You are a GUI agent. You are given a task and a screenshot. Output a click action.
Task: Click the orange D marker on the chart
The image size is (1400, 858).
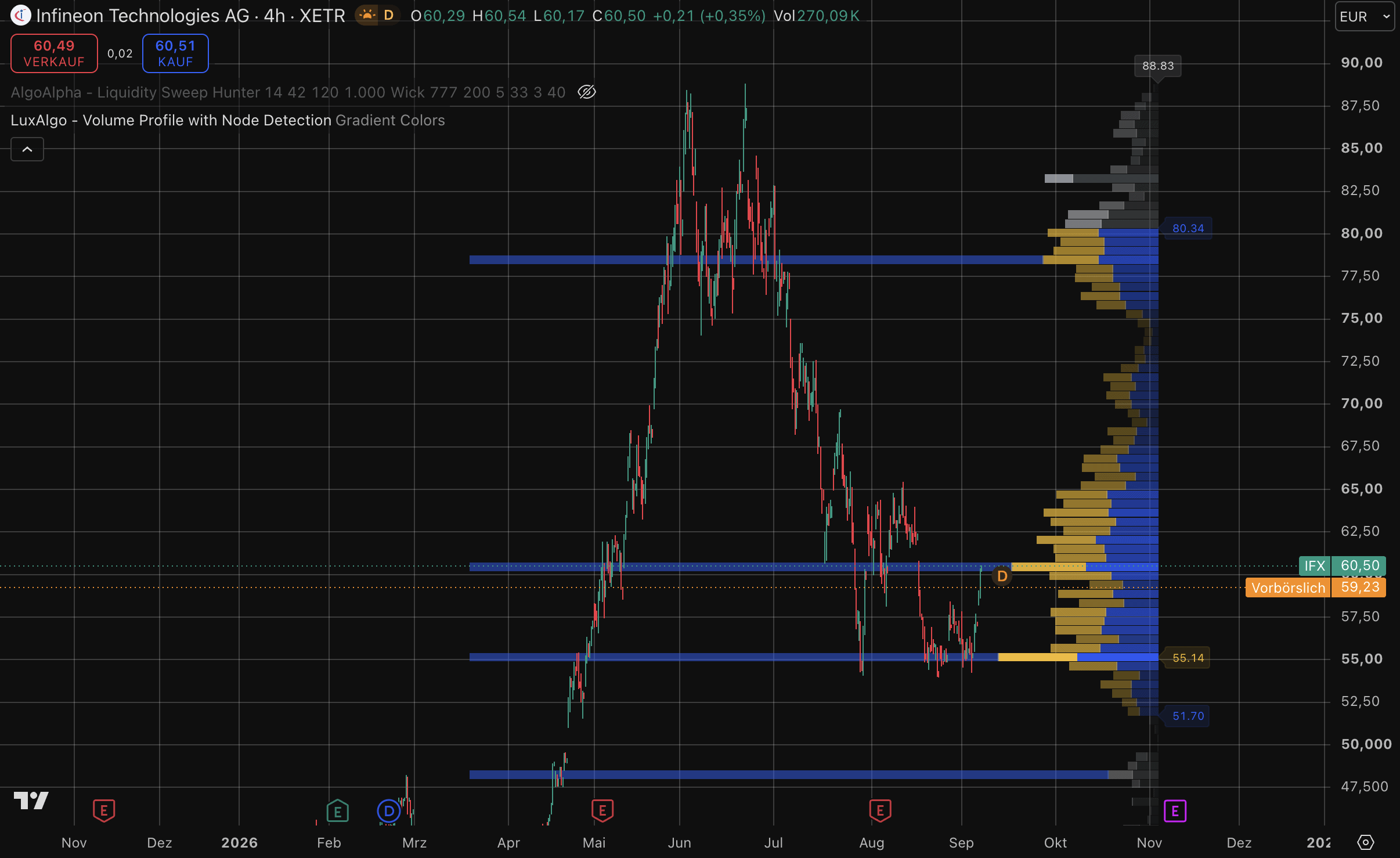coord(1002,576)
